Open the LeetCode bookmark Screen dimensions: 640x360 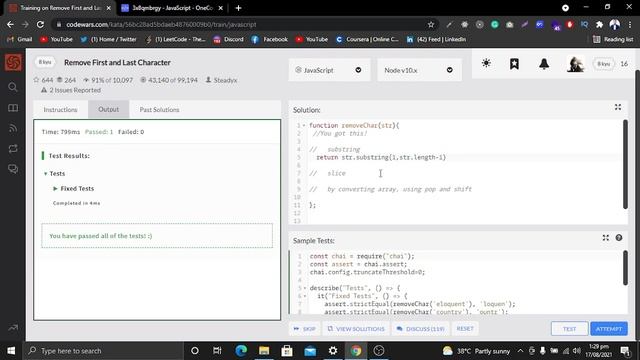[x=176, y=39]
